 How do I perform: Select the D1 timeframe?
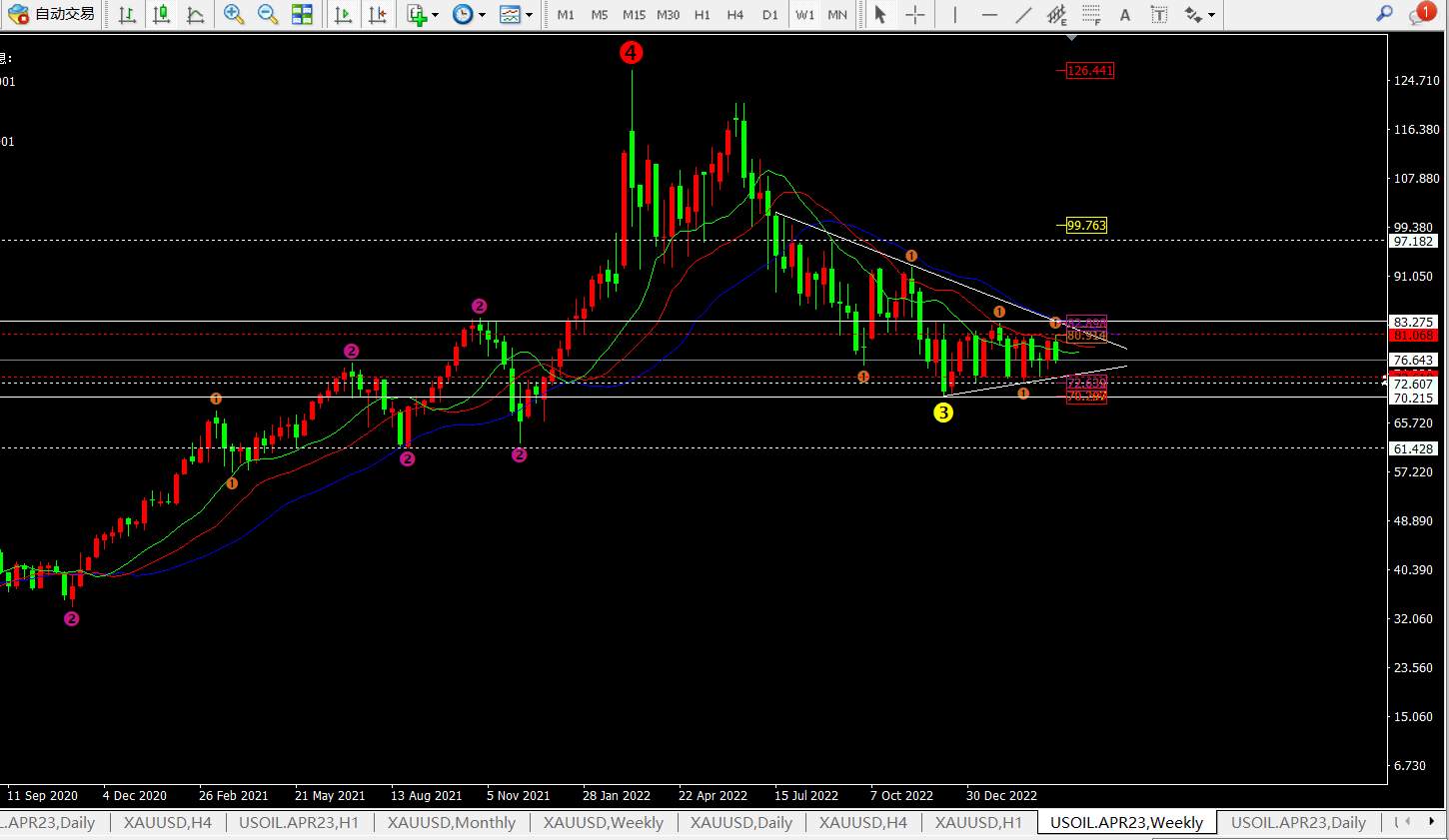(769, 14)
